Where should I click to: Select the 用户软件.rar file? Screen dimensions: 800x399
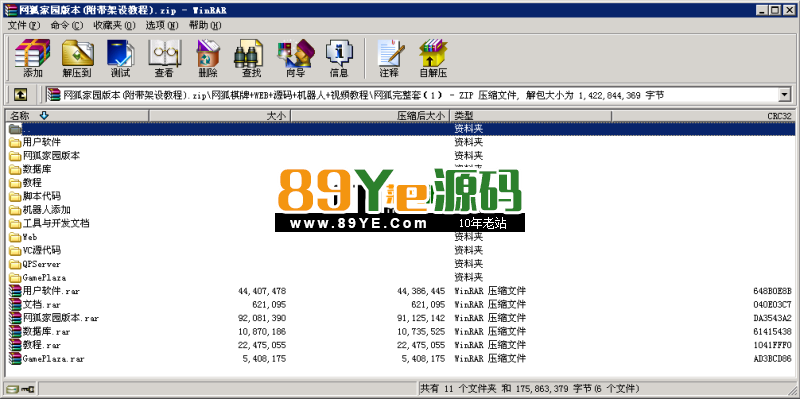pyautogui.click(x=51, y=291)
